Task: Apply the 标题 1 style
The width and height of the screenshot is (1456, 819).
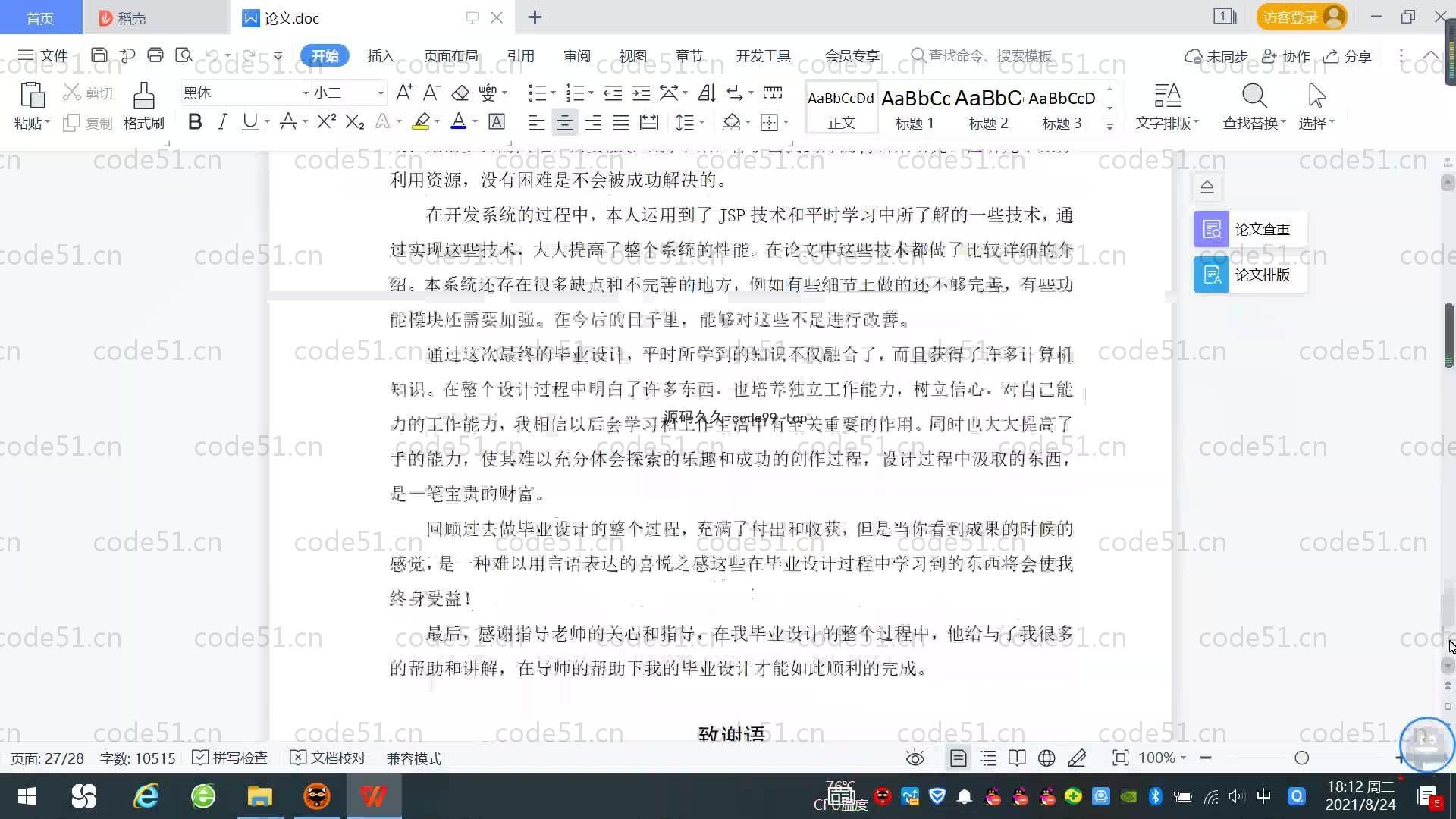Action: click(x=915, y=108)
